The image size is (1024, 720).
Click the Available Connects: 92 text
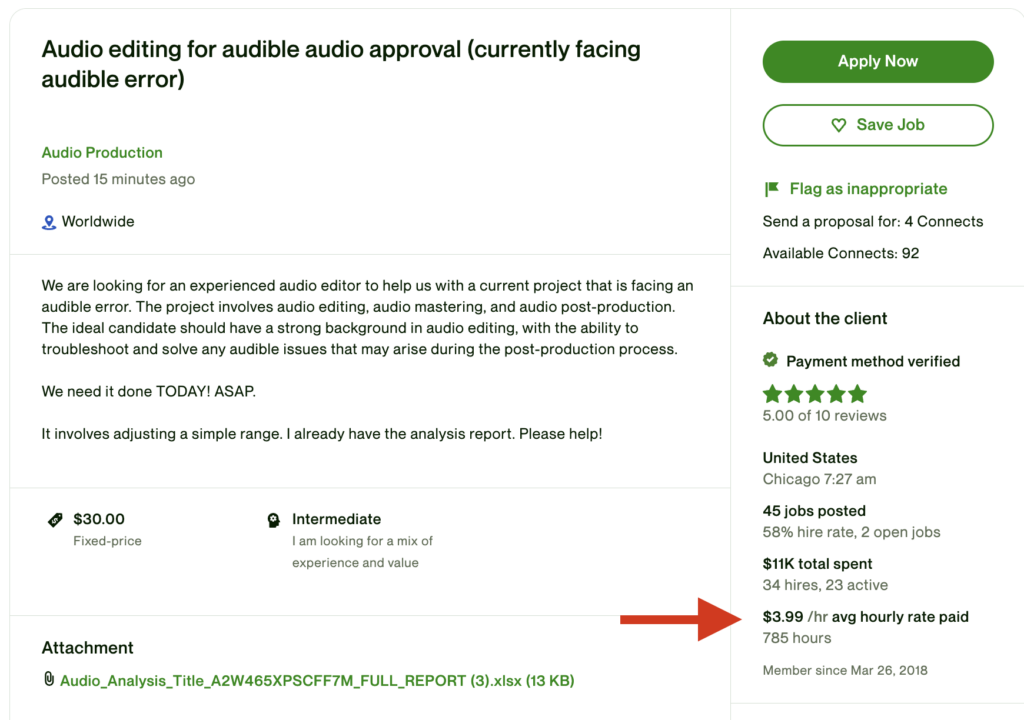coord(840,253)
